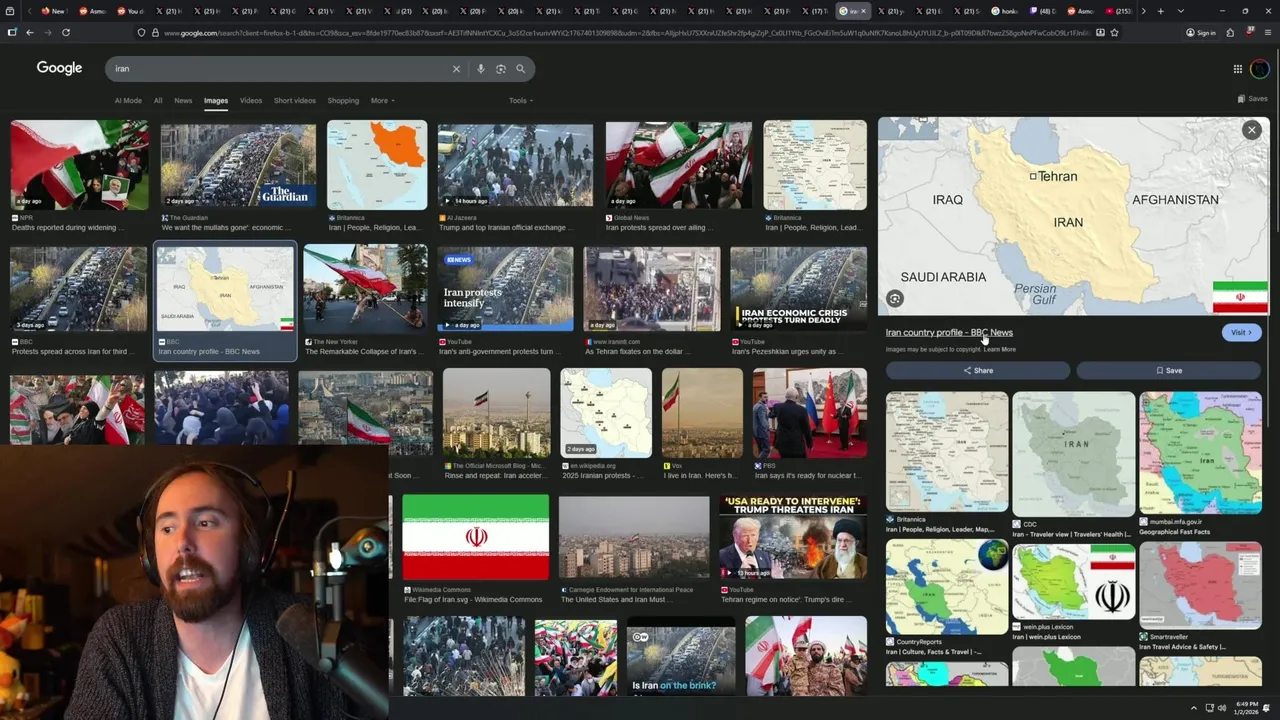Open the PBS leaders meeting thumbnail
1280x720 pixels.
tap(810, 413)
